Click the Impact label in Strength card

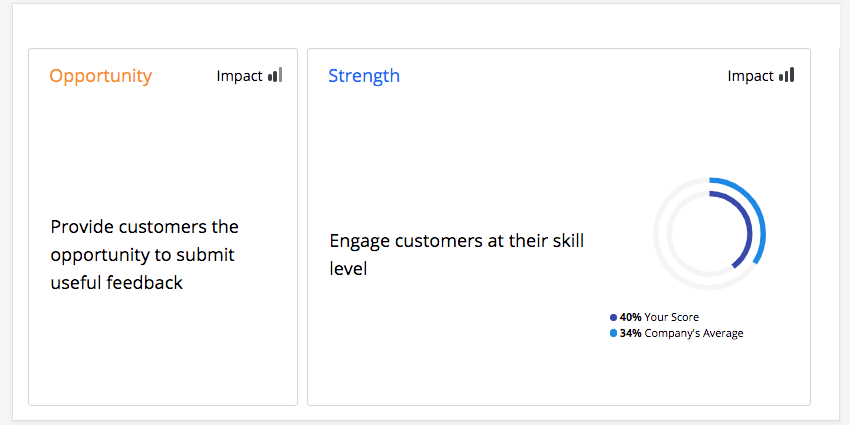tap(750, 76)
